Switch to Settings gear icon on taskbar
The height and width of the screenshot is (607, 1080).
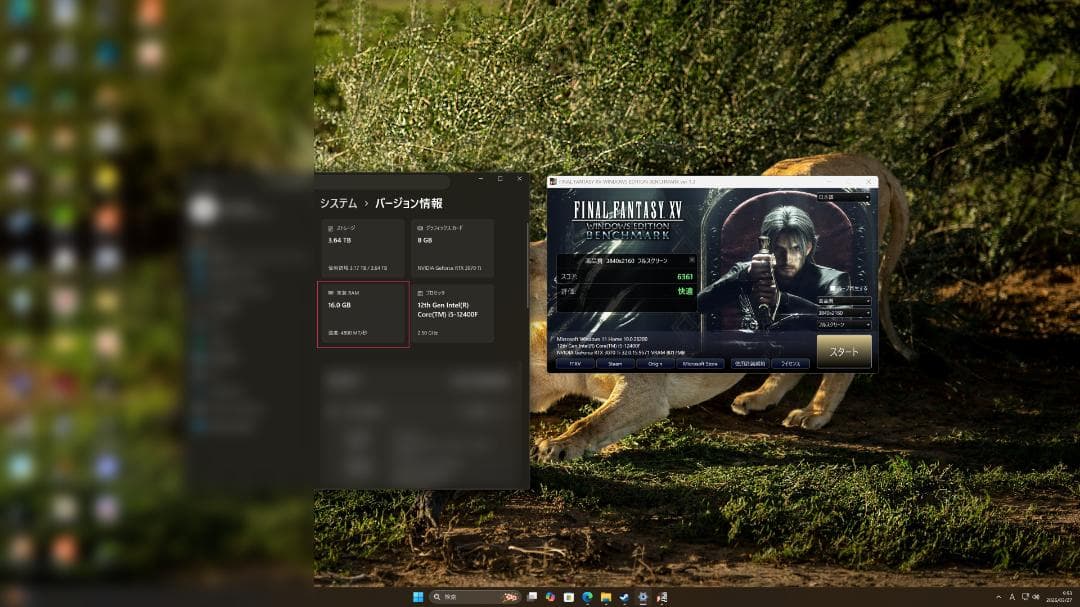tap(643, 597)
